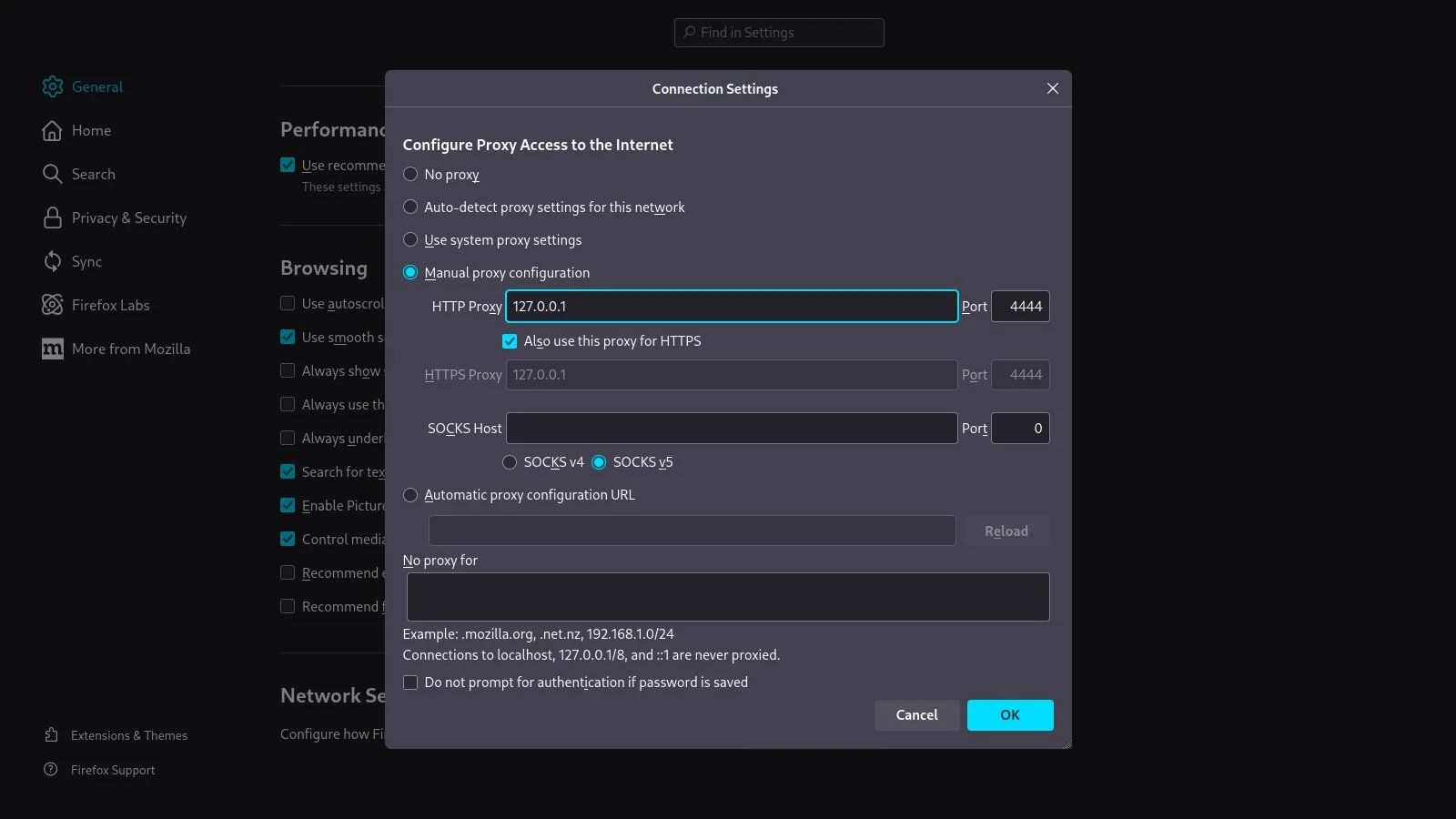
Task: Select Automatic proxy configuration URL option
Action: click(x=410, y=495)
